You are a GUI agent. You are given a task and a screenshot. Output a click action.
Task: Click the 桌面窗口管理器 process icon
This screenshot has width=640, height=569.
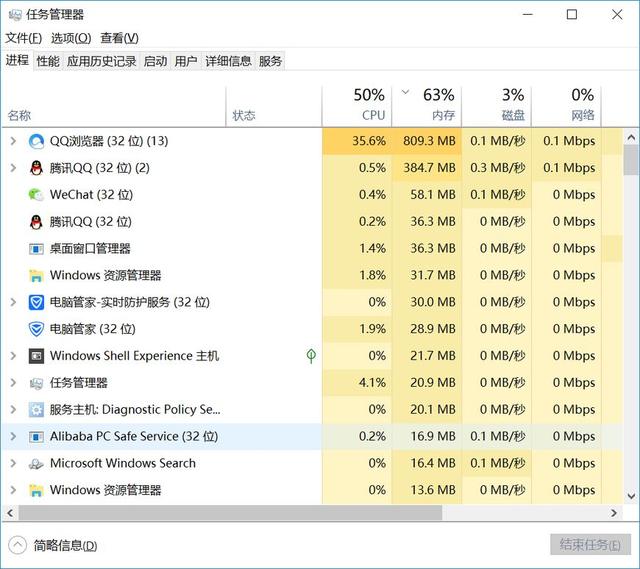36,249
